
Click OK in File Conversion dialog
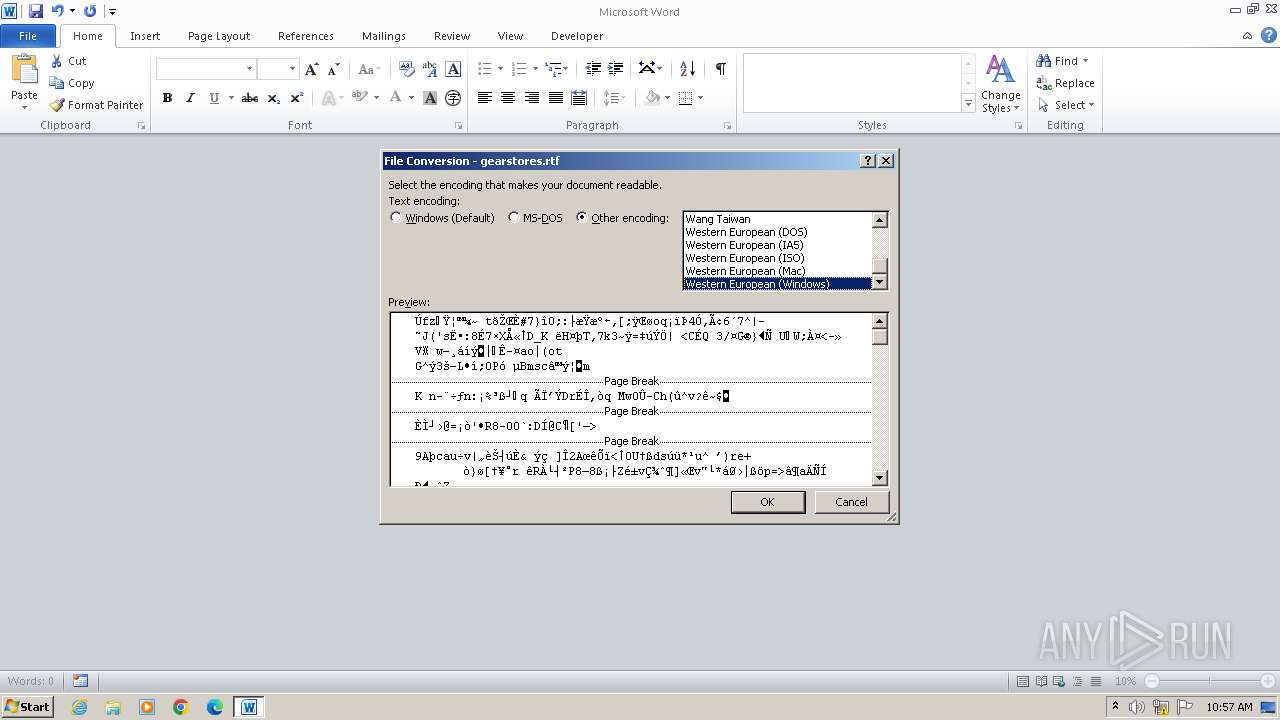point(768,502)
